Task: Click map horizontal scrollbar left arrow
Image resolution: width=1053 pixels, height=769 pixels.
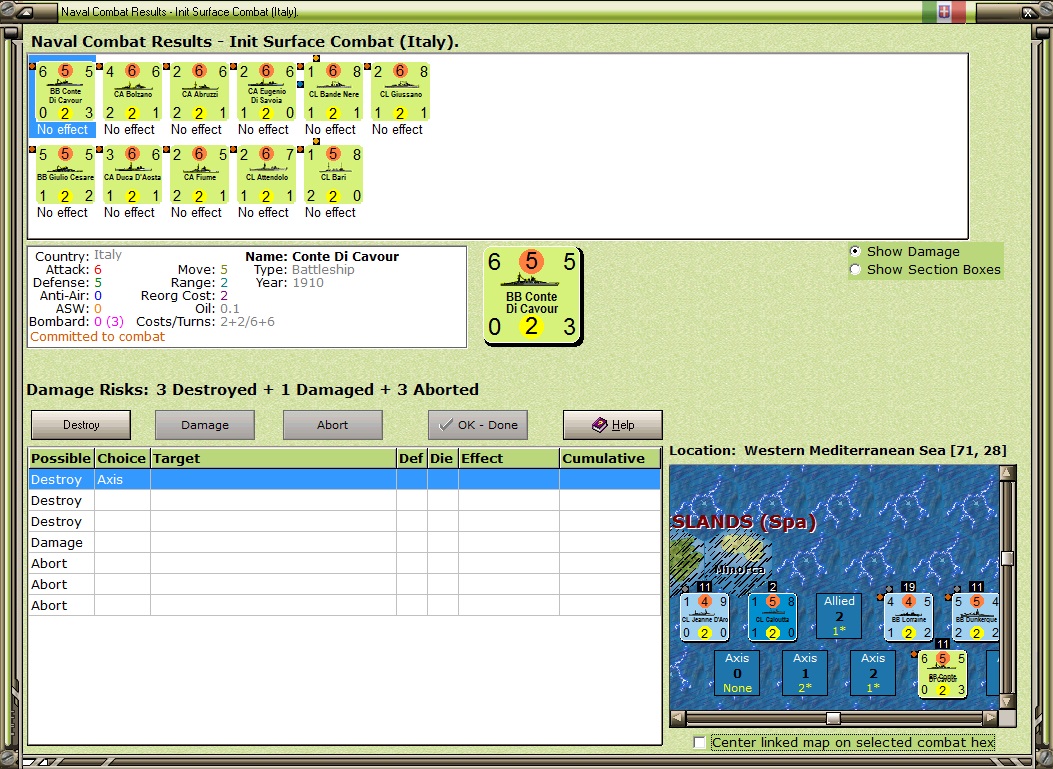Action: pyautogui.click(x=678, y=718)
